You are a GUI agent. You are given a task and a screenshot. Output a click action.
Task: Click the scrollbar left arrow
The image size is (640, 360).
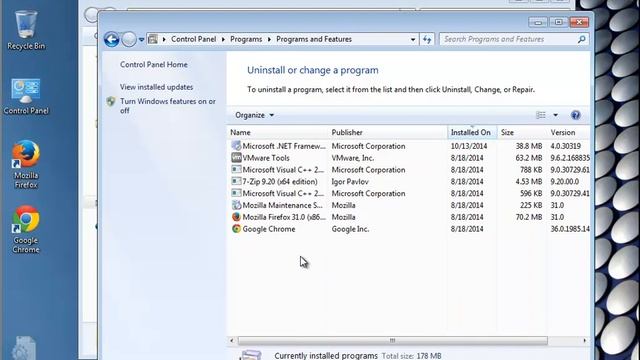point(232,340)
